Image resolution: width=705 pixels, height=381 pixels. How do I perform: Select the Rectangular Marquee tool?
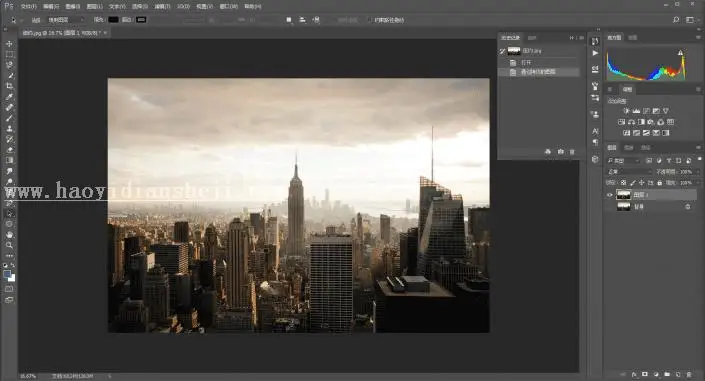coord(9,54)
